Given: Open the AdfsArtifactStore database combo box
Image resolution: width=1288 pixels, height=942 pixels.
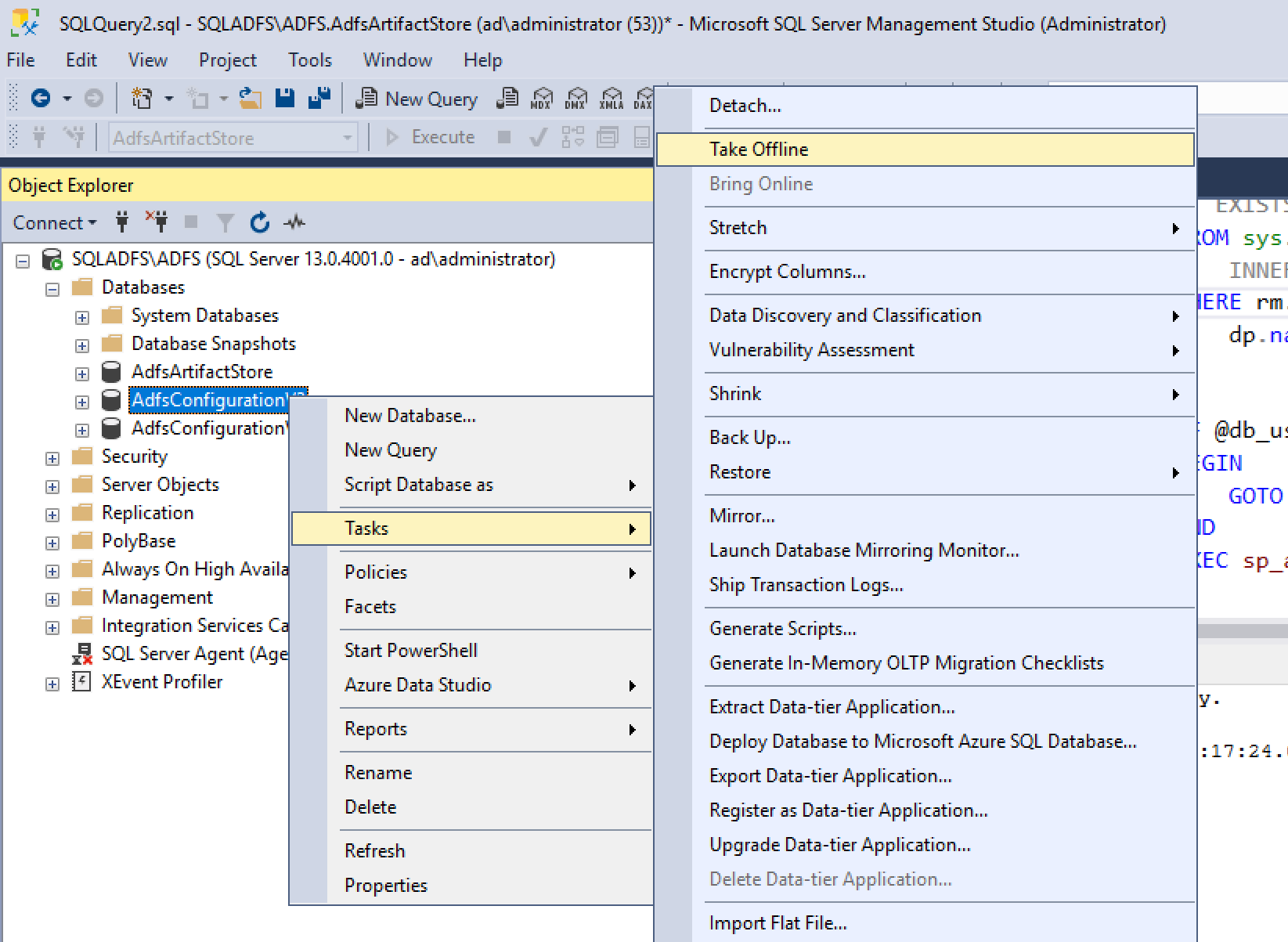Looking at the screenshot, I should point(233,138).
